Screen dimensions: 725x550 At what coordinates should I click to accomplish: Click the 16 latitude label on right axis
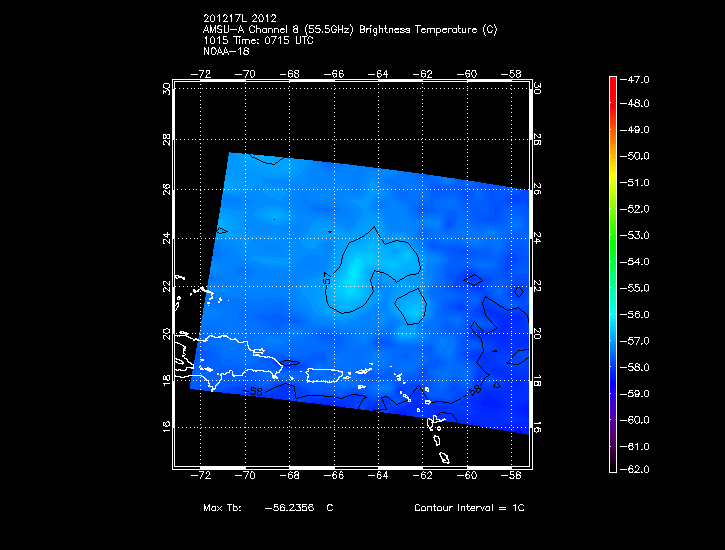pyautogui.click(x=537, y=427)
